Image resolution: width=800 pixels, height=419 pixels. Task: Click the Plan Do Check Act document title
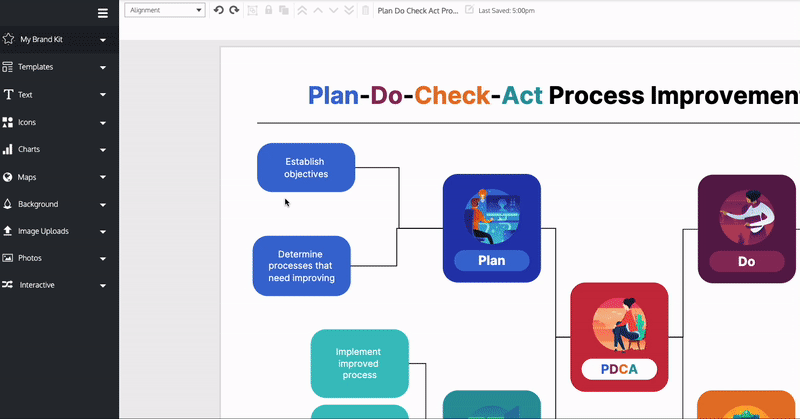click(x=418, y=10)
